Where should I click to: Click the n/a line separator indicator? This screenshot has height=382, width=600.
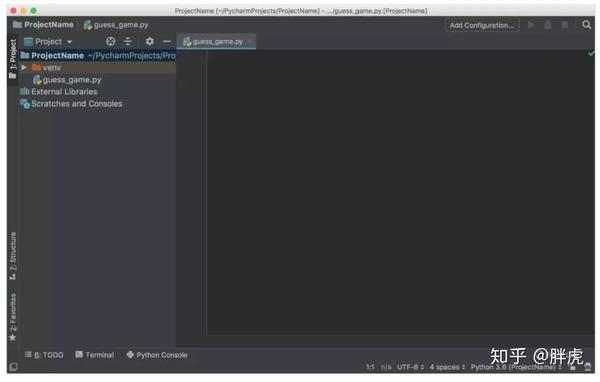386,367
